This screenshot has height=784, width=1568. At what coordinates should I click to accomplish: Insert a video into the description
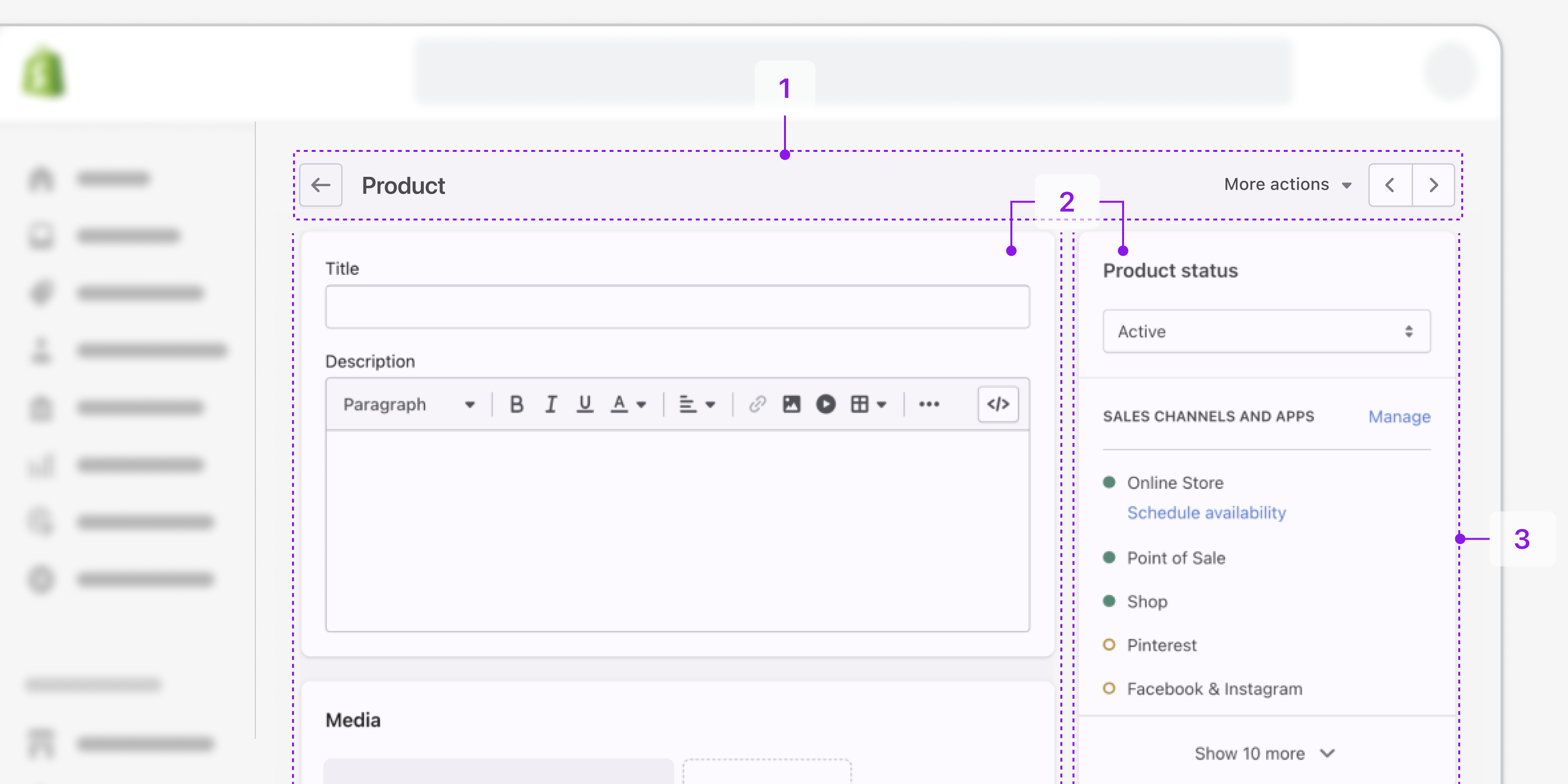click(x=825, y=404)
